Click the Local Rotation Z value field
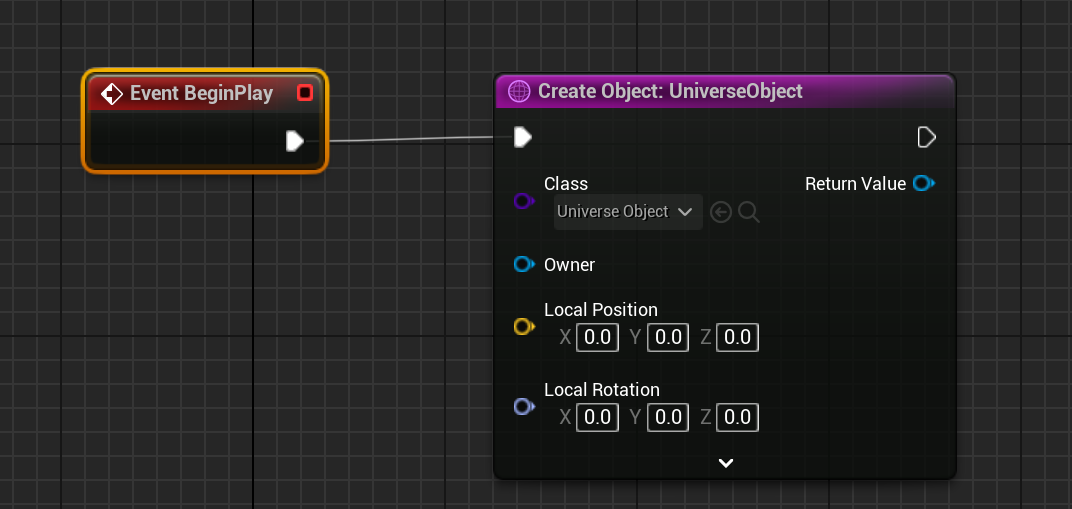The width and height of the screenshot is (1072, 509). 737,417
